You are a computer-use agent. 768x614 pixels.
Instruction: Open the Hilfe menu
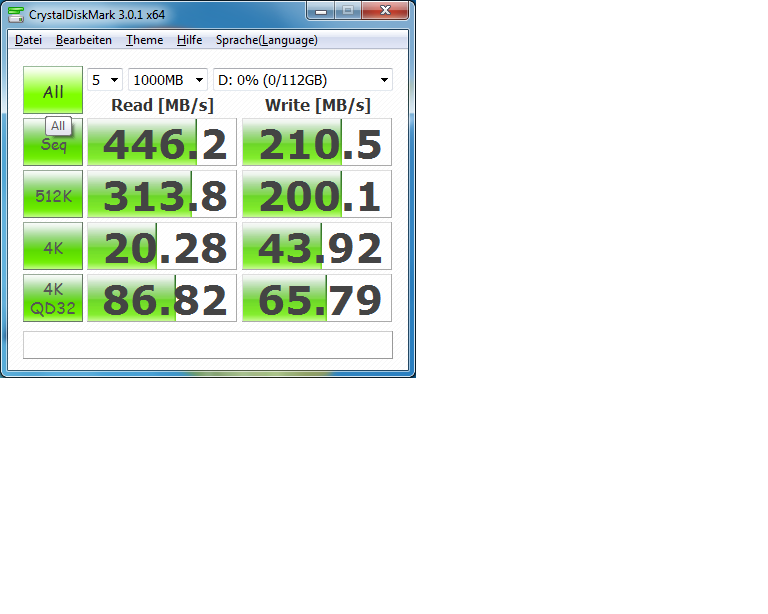click(190, 40)
